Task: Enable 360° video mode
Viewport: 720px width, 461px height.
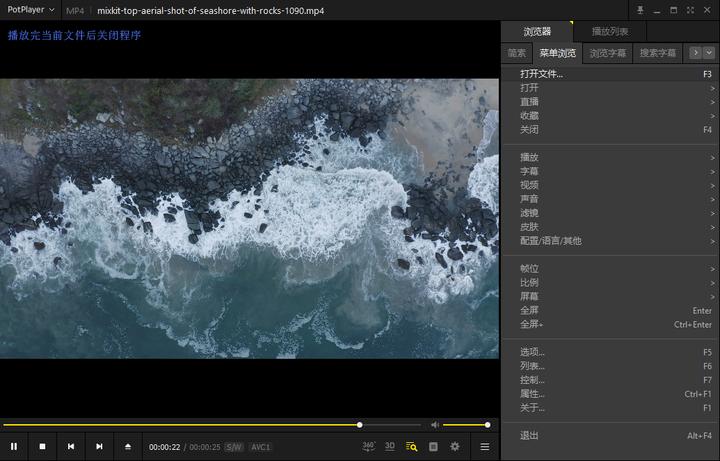Action: tap(368, 446)
